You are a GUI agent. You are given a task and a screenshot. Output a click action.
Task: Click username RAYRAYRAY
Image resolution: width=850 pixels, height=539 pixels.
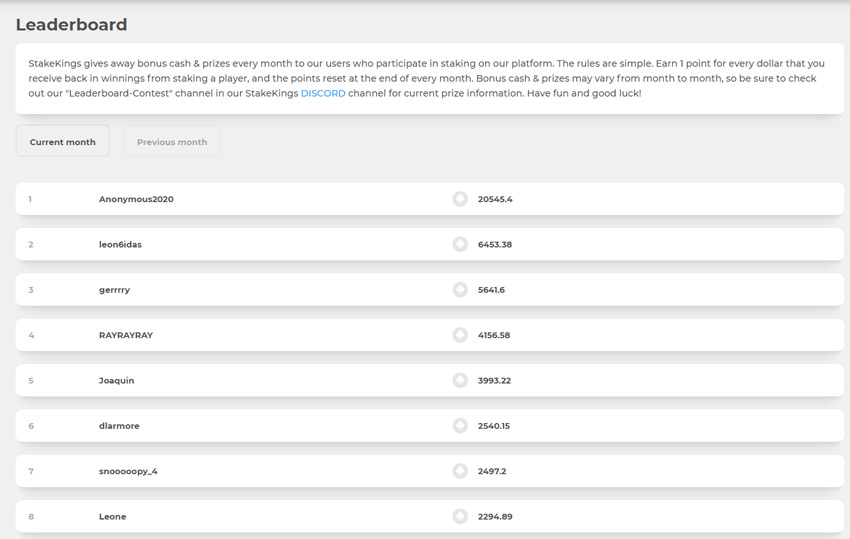tap(126, 335)
